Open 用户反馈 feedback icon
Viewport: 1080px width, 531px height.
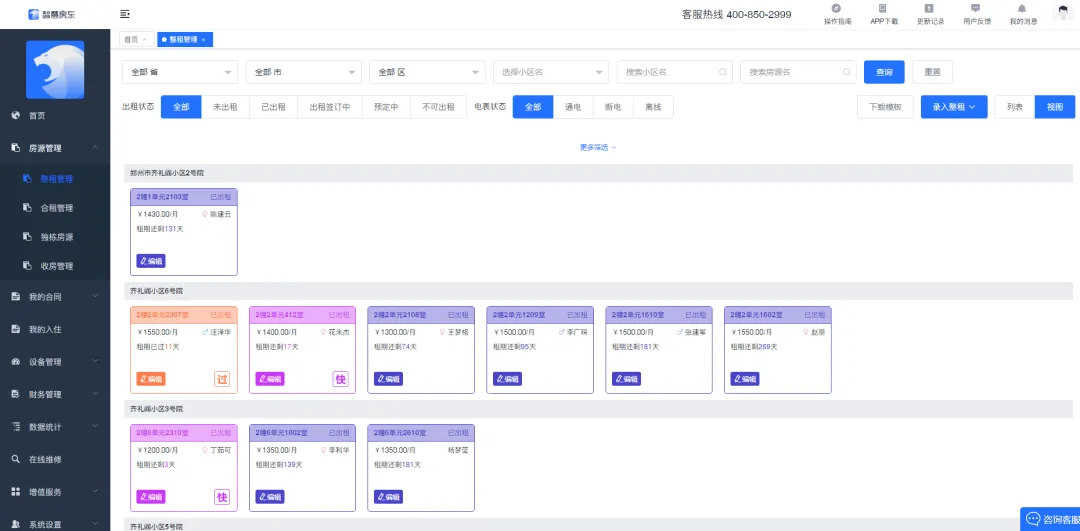[976, 9]
